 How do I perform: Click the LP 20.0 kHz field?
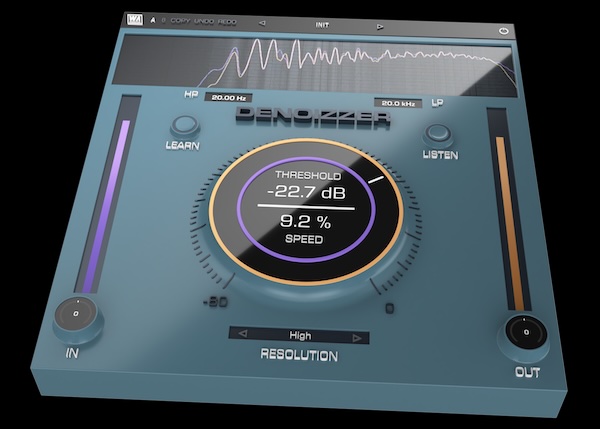point(398,103)
